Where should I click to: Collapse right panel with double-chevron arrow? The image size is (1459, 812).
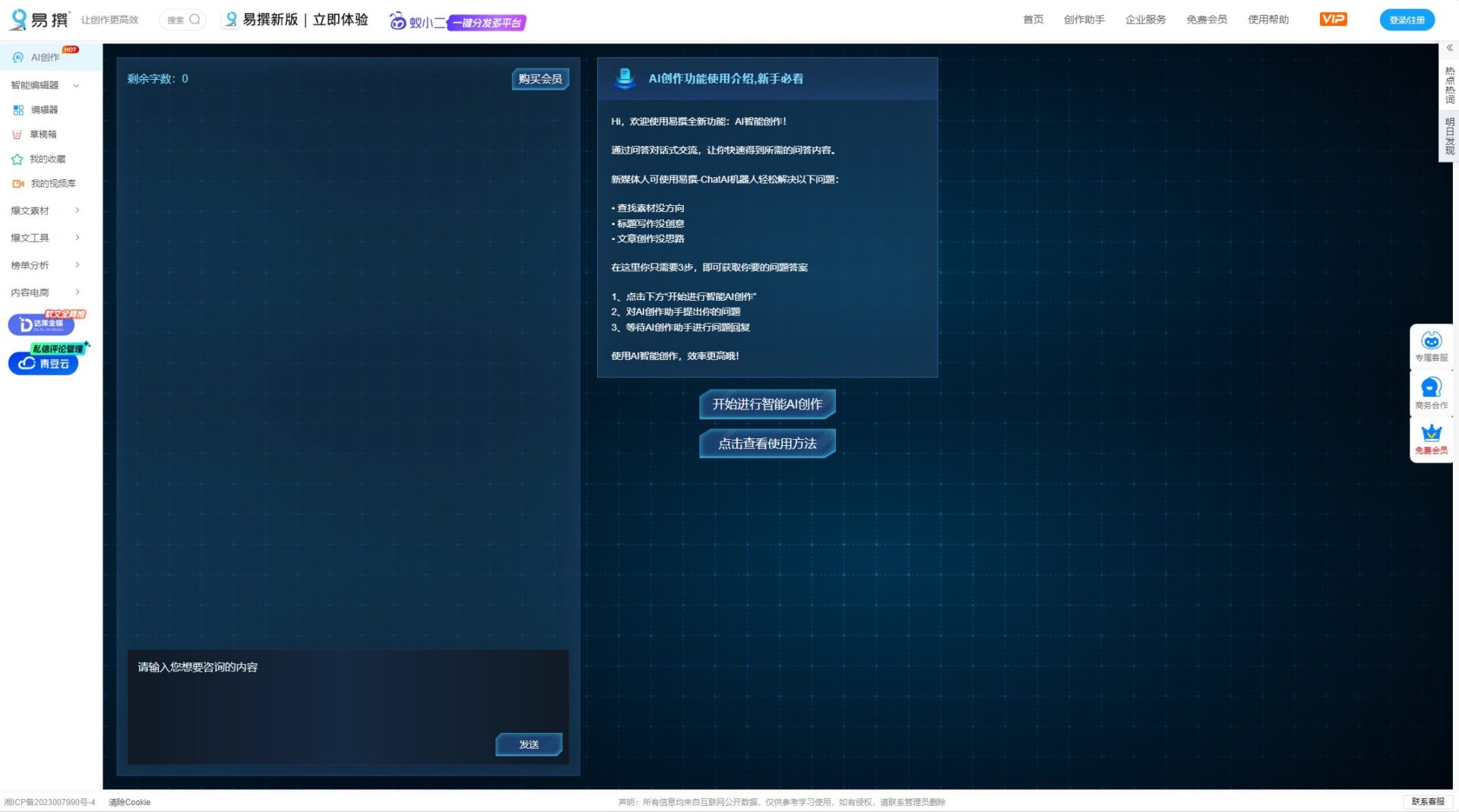[x=1449, y=48]
